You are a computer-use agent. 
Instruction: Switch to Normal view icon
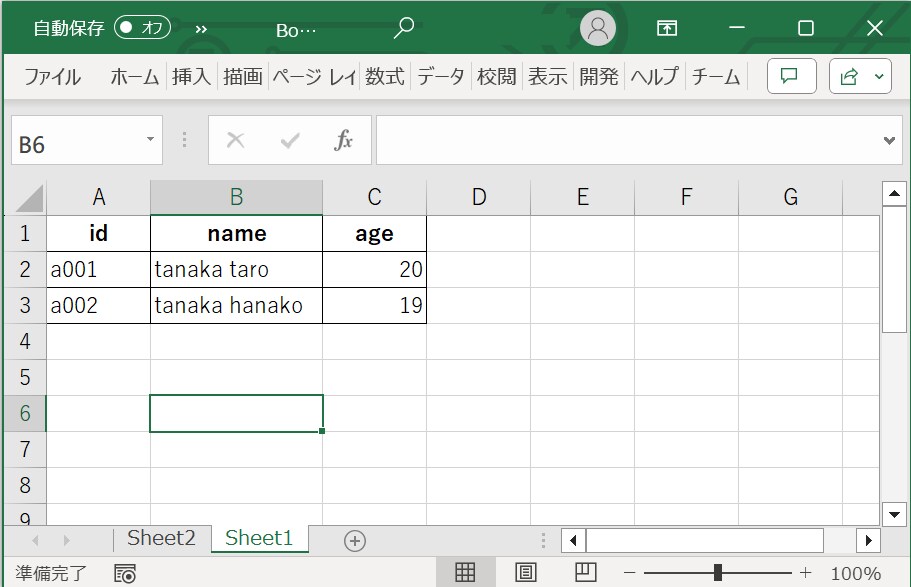[x=465, y=572]
